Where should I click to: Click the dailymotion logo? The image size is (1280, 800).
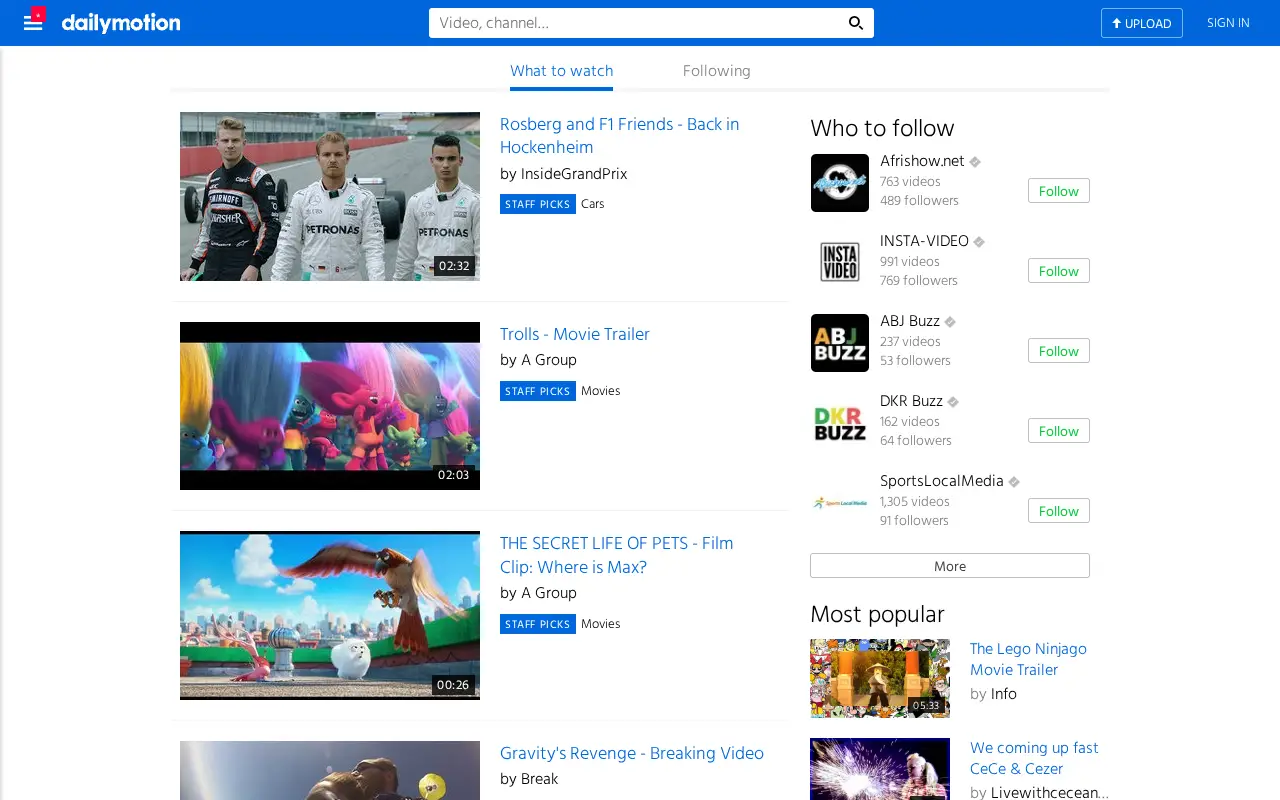121,23
